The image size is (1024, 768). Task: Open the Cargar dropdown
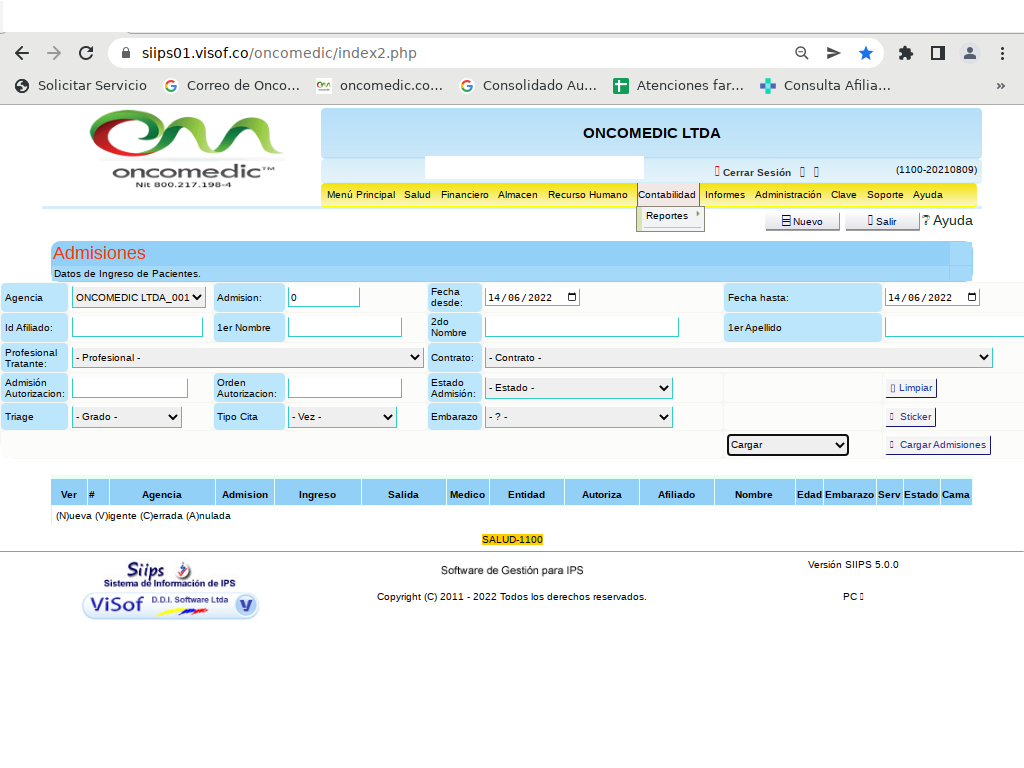(787, 445)
